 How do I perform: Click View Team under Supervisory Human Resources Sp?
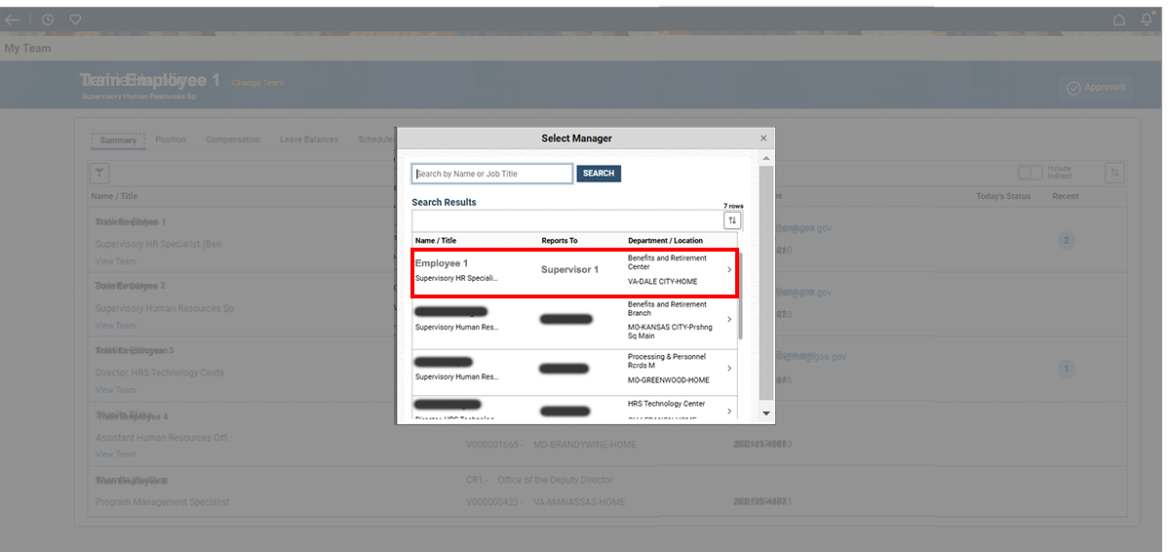click(116, 325)
